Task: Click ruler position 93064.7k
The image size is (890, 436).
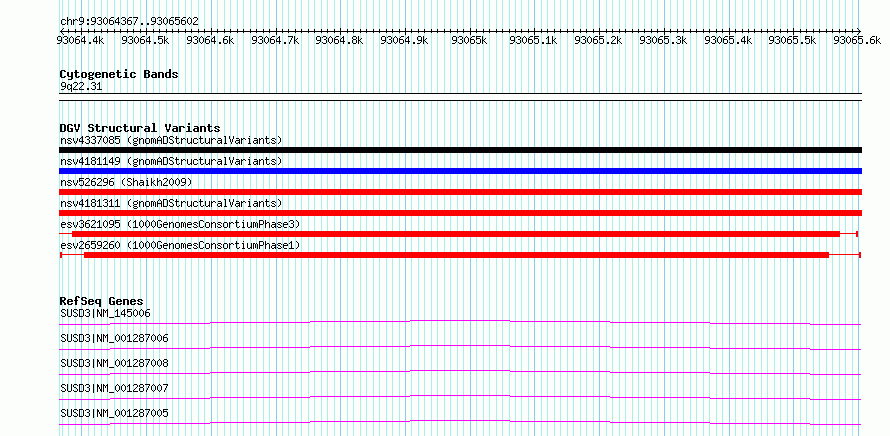Action: coord(275,40)
